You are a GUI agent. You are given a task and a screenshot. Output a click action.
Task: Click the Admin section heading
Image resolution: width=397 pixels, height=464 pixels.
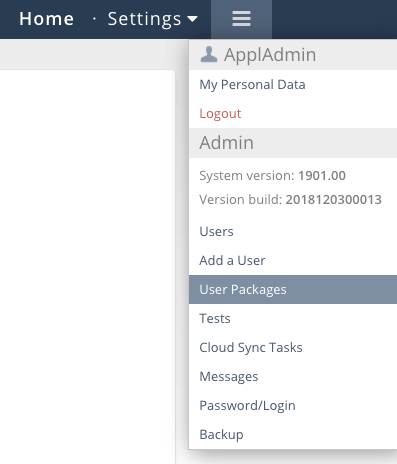(226, 143)
